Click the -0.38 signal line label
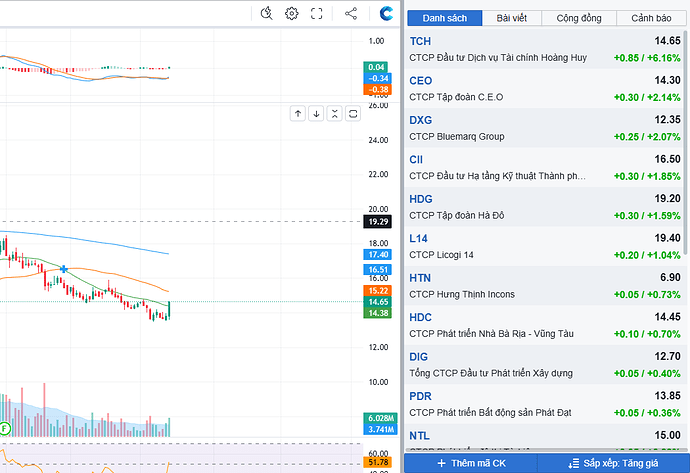Viewport: 690px width, 473px height. point(377,89)
